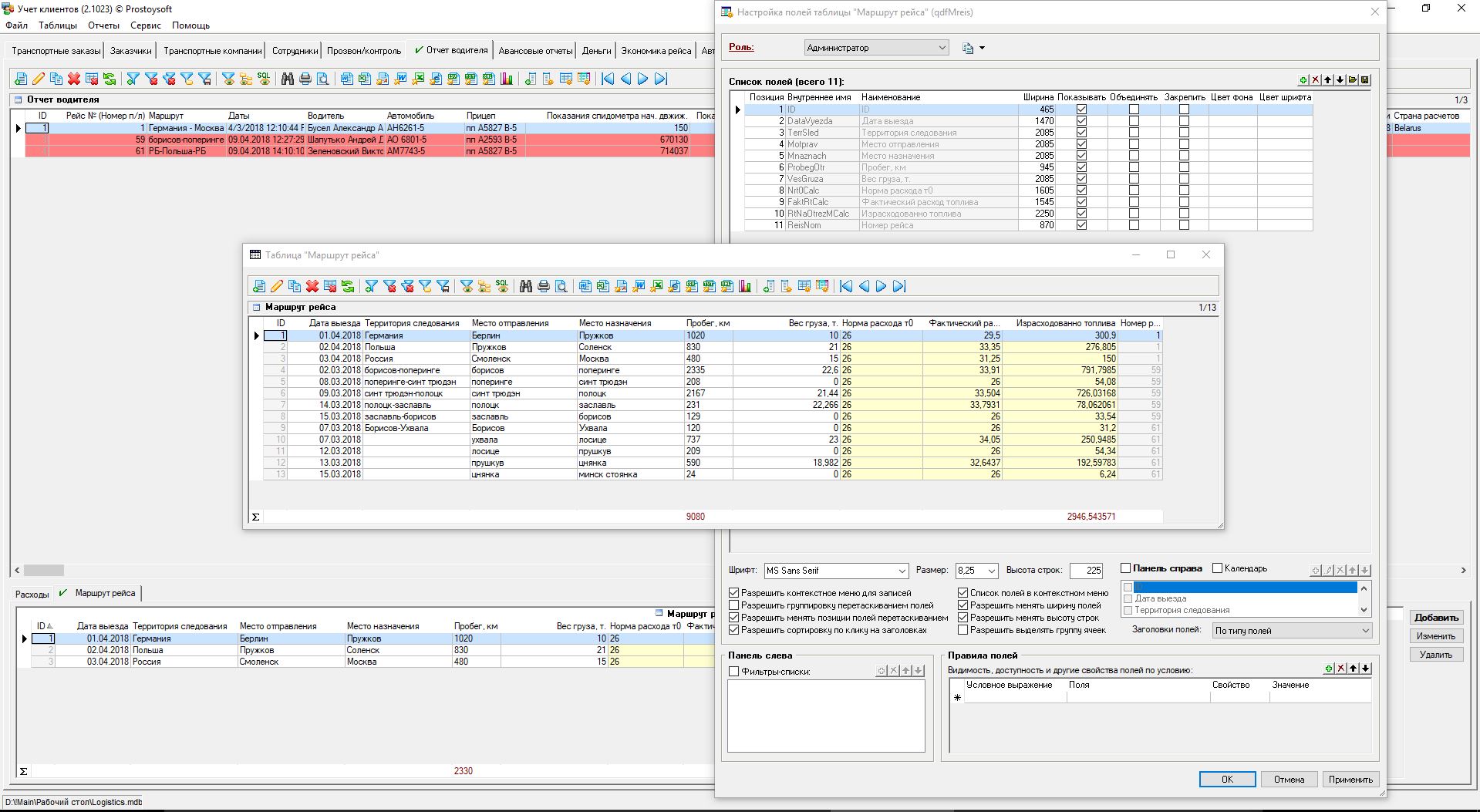1480x812 pixels.
Task: Open the Таблицы menu
Action: [58, 25]
